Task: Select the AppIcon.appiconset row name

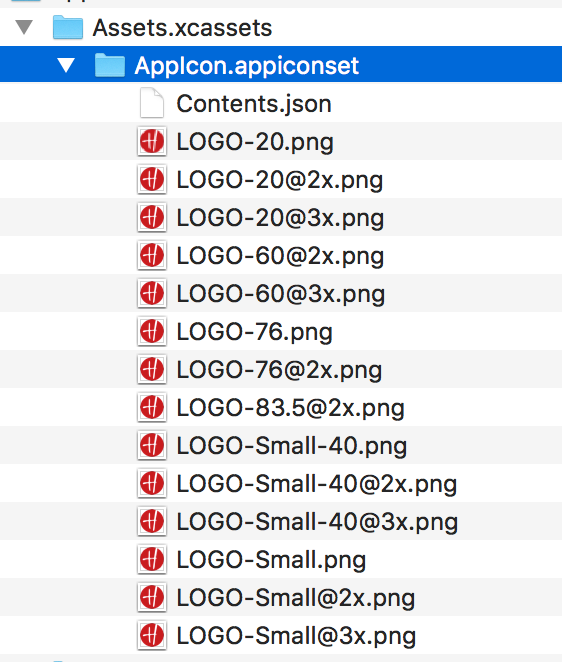Action: (x=247, y=66)
